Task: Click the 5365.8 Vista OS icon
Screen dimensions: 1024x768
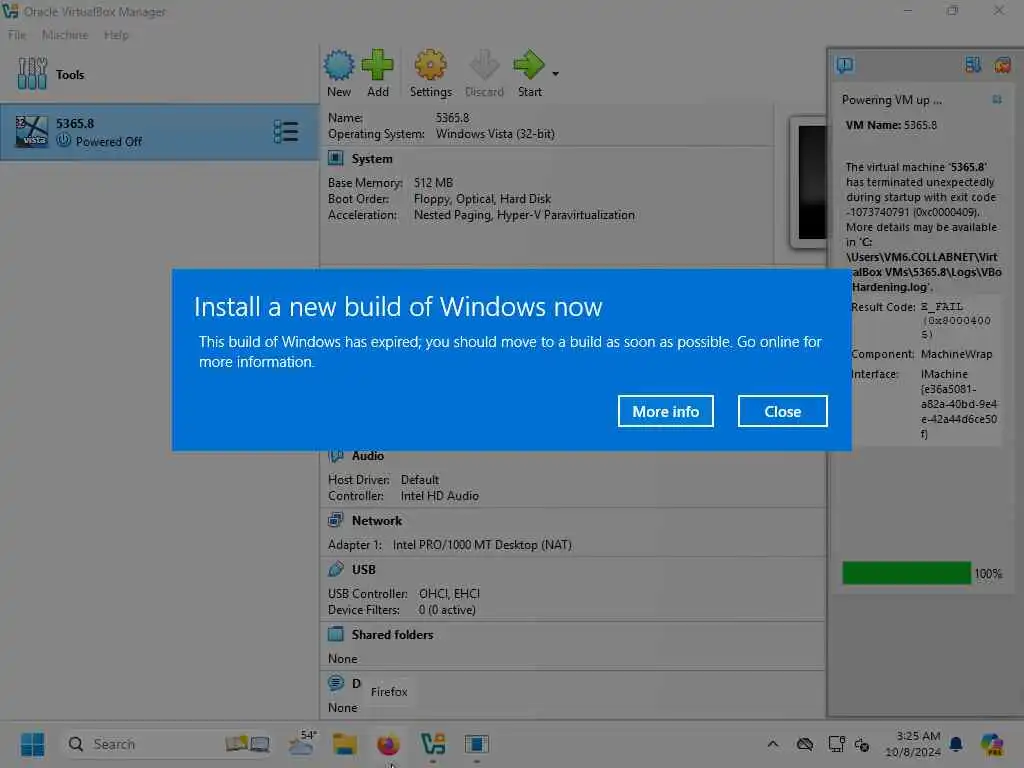Action: (31, 132)
